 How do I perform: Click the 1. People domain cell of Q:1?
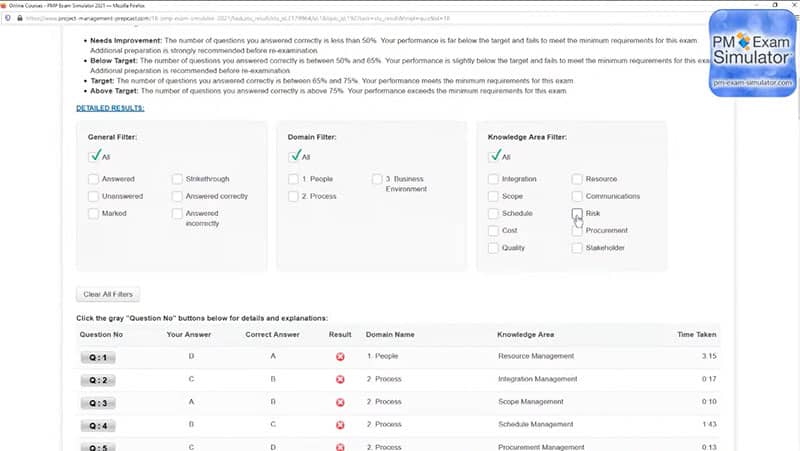383,356
